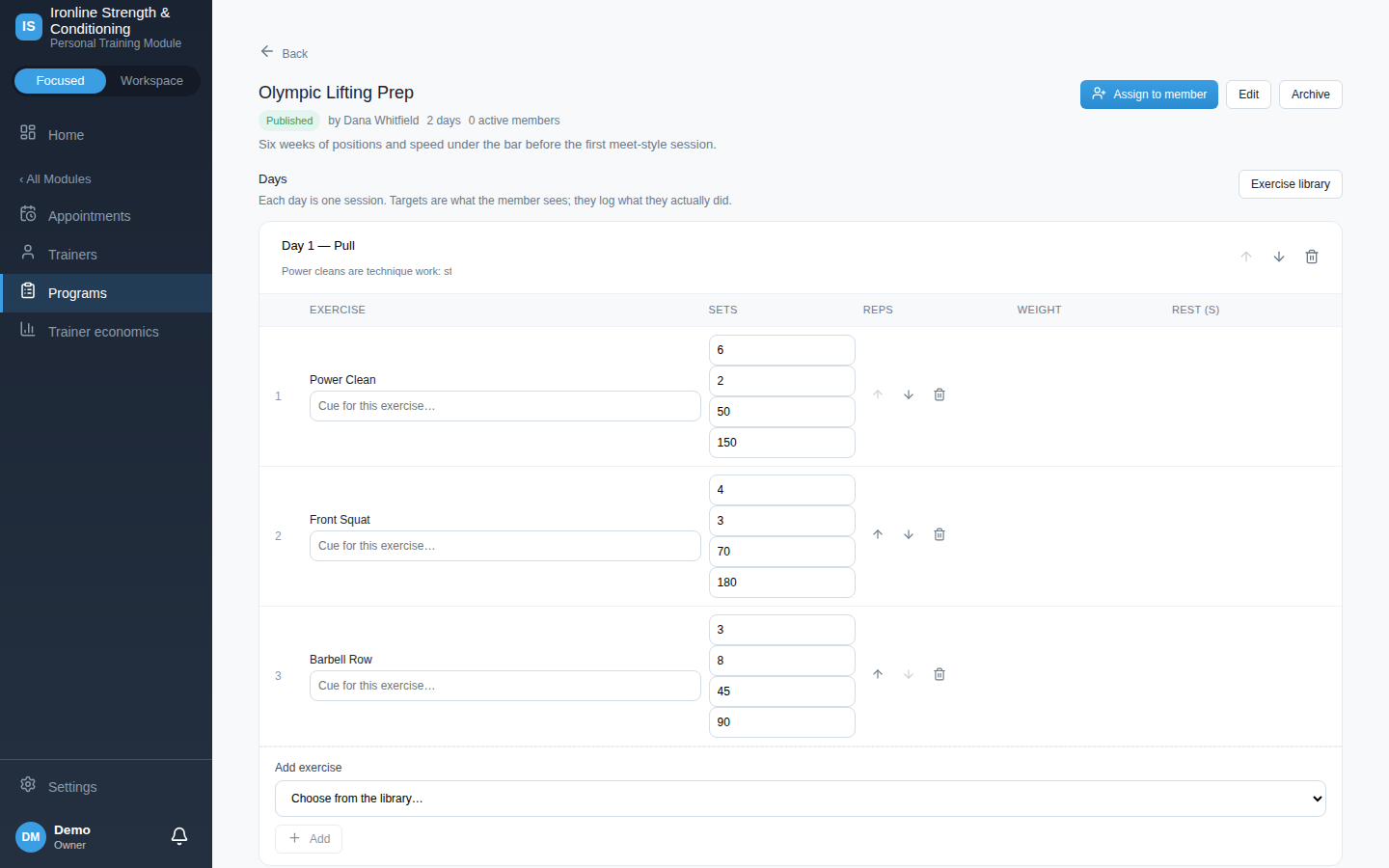Open Settings in the sidebar

pyautogui.click(x=106, y=787)
